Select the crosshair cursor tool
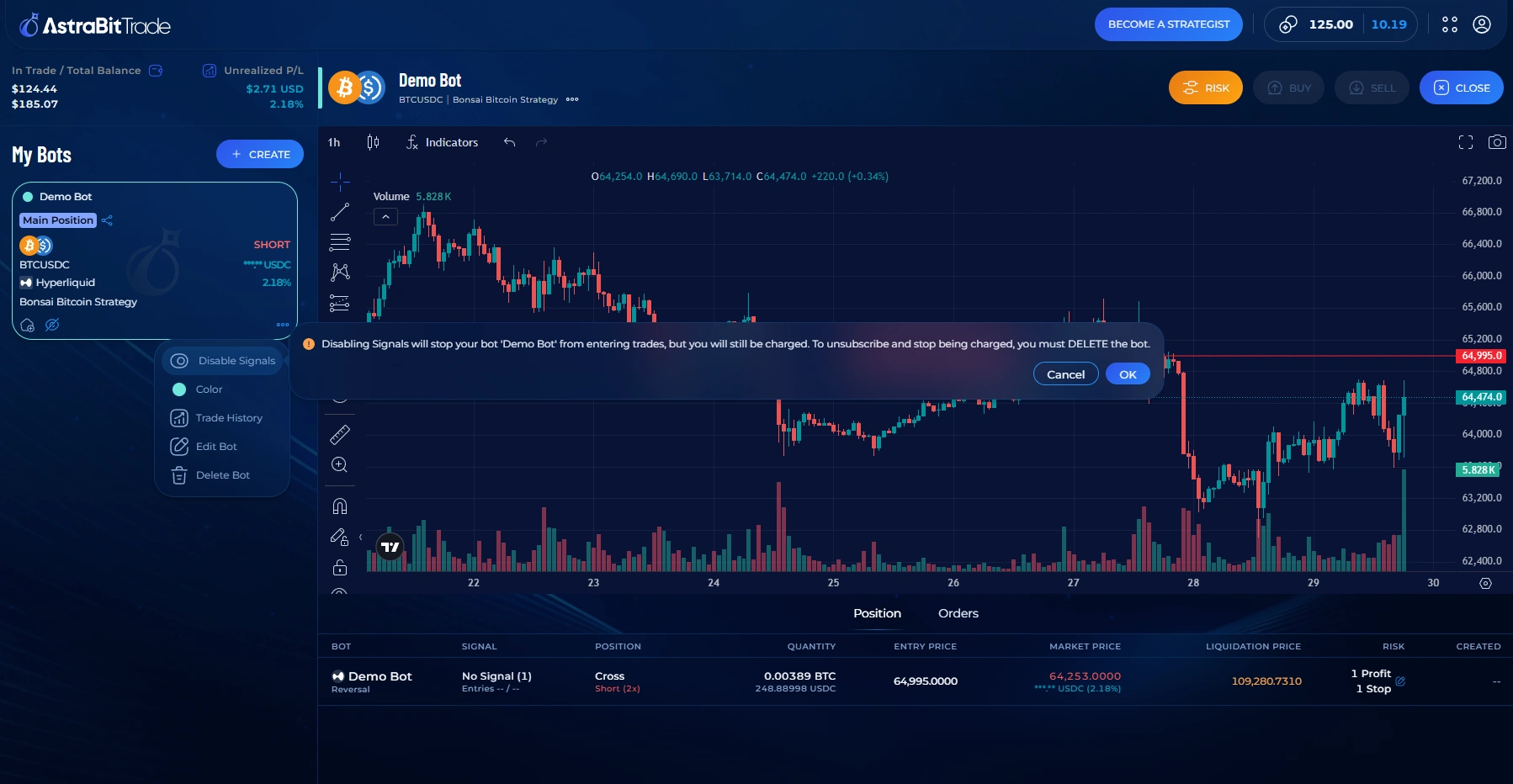 coord(340,182)
